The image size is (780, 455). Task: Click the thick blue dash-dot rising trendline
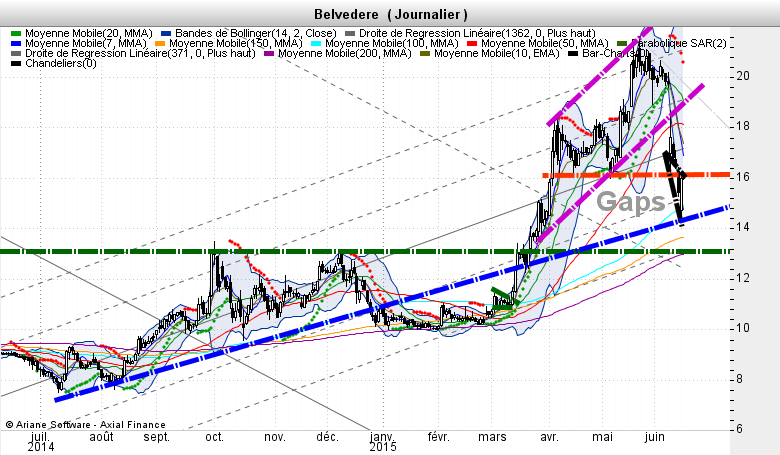coord(393,303)
